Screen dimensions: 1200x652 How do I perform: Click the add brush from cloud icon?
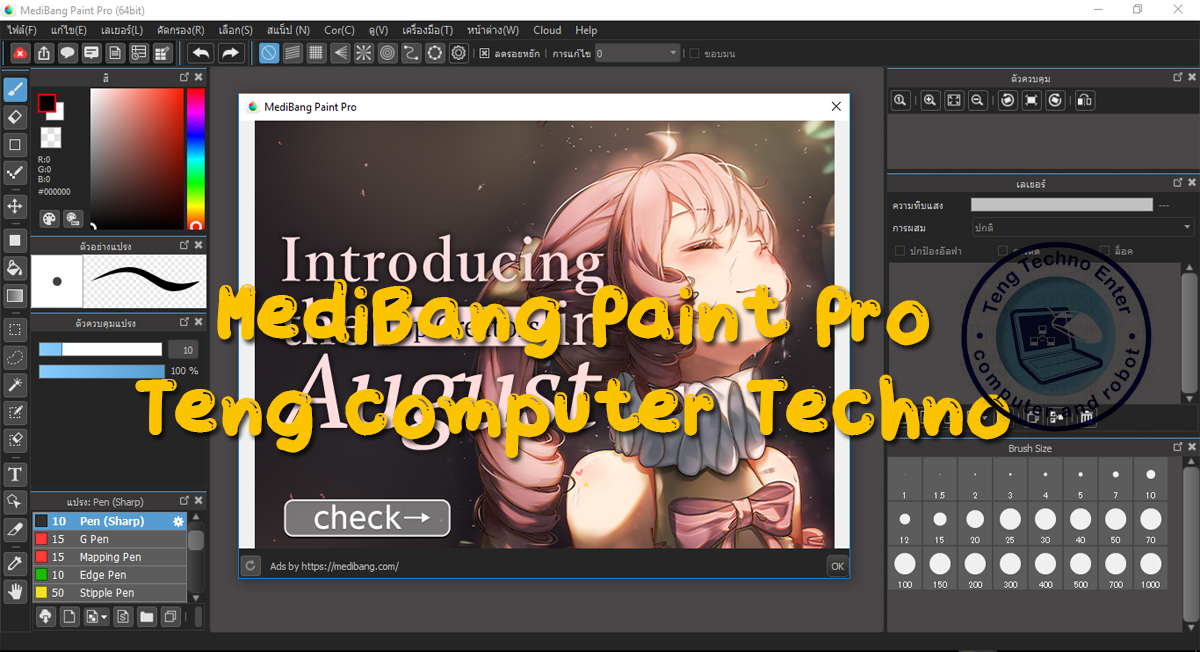(46, 617)
